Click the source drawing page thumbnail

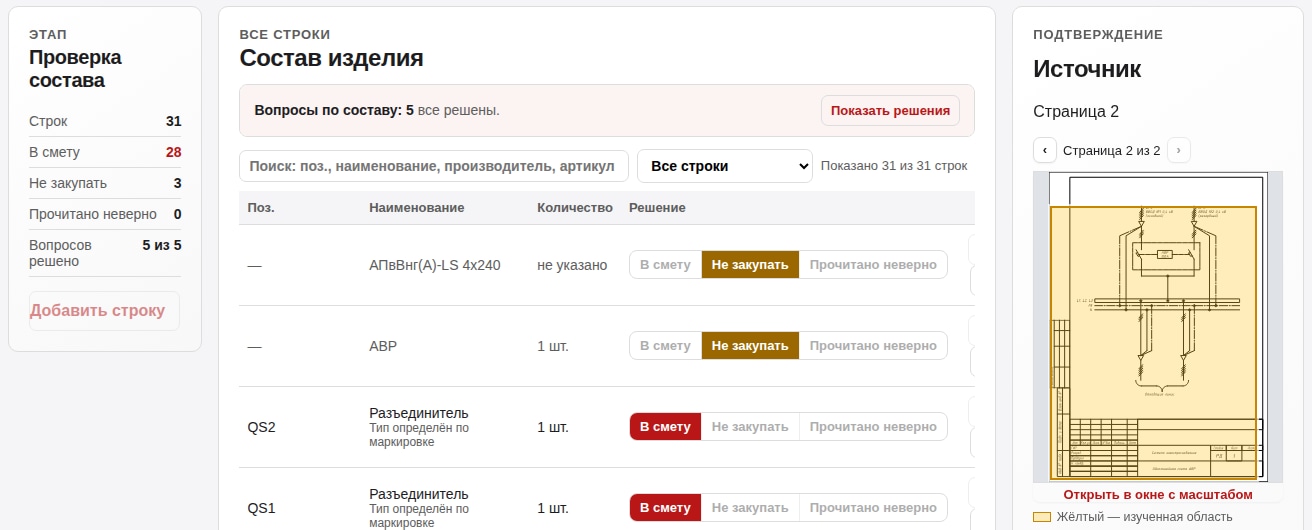click(1158, 328)
